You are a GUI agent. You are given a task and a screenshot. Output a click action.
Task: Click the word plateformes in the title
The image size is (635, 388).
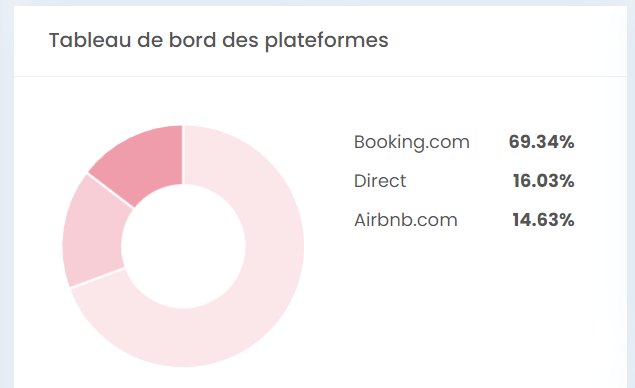[x=327, y=41]
